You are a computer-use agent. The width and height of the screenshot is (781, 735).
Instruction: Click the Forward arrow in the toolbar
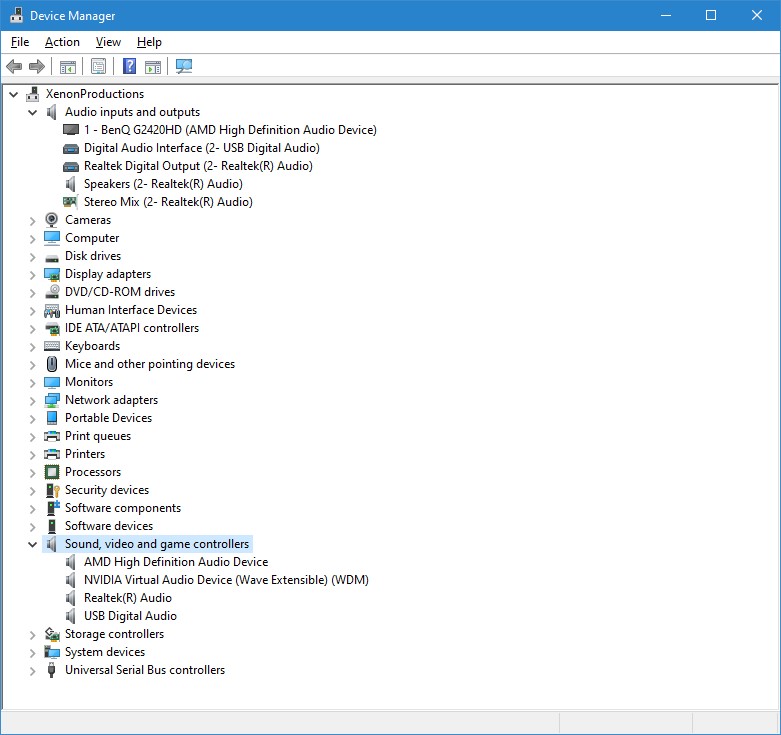(x=37, y=67)
